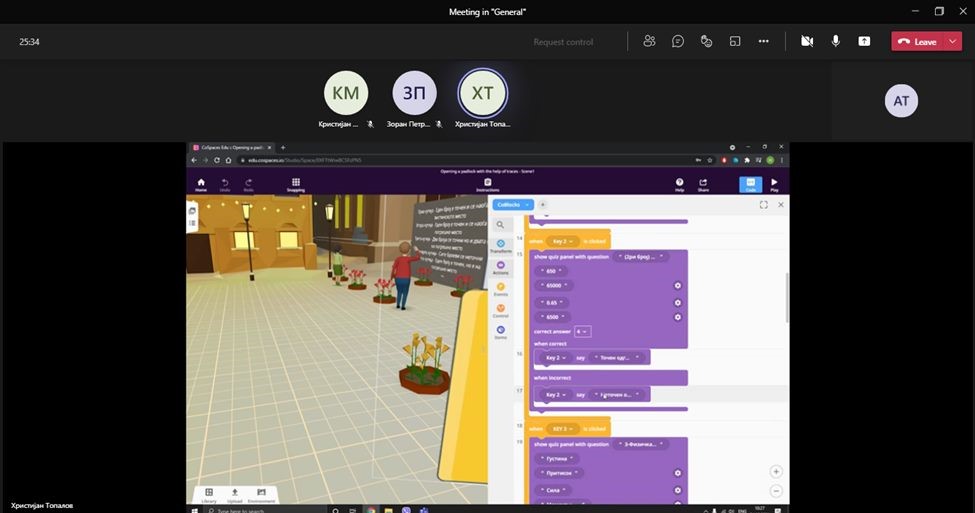The height and width of the screenshot is (513, 975).
Task: Open the gear next to 0.65 answer
Action: 678,303
